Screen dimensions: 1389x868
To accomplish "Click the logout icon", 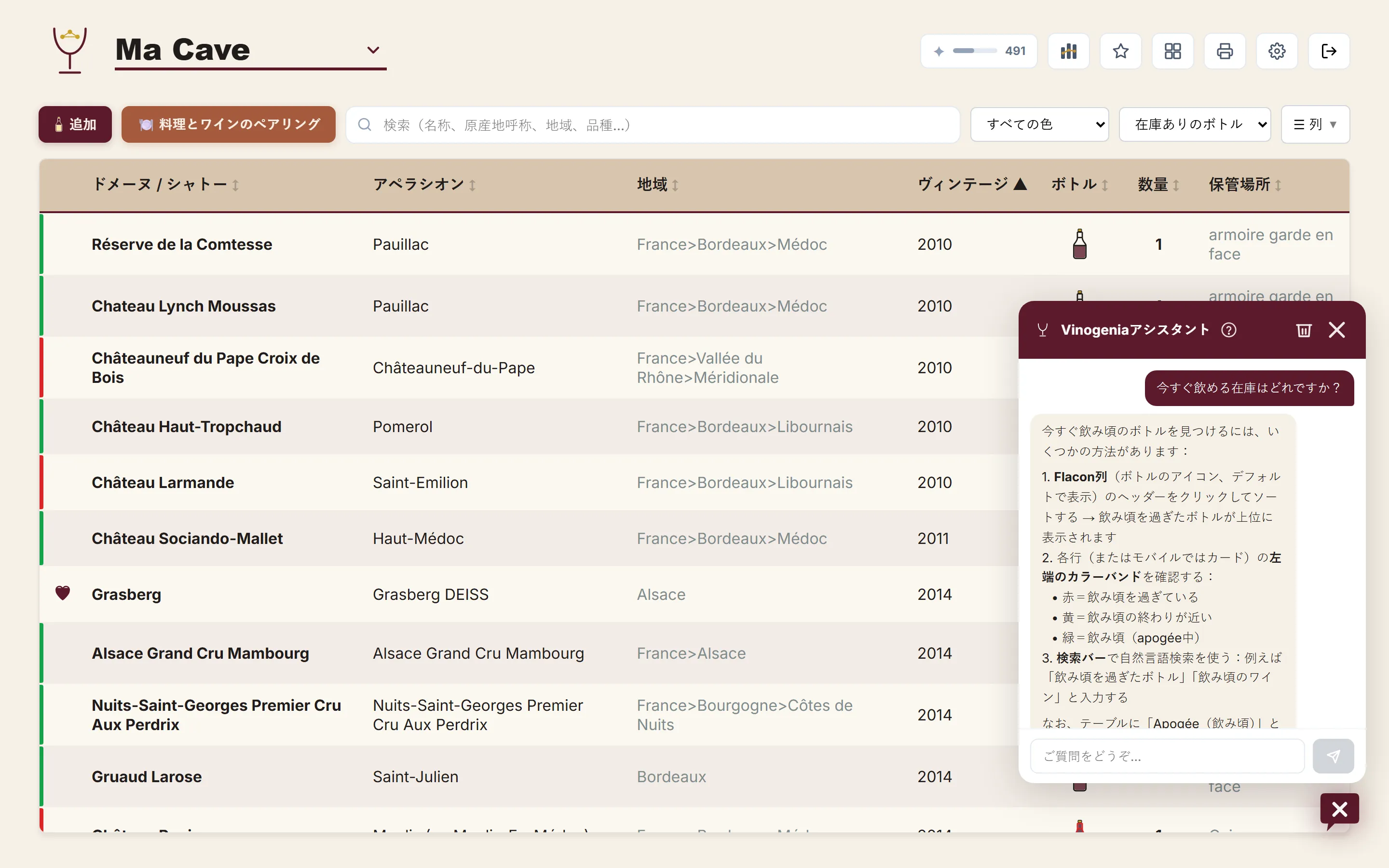I will click(1329, 51).
